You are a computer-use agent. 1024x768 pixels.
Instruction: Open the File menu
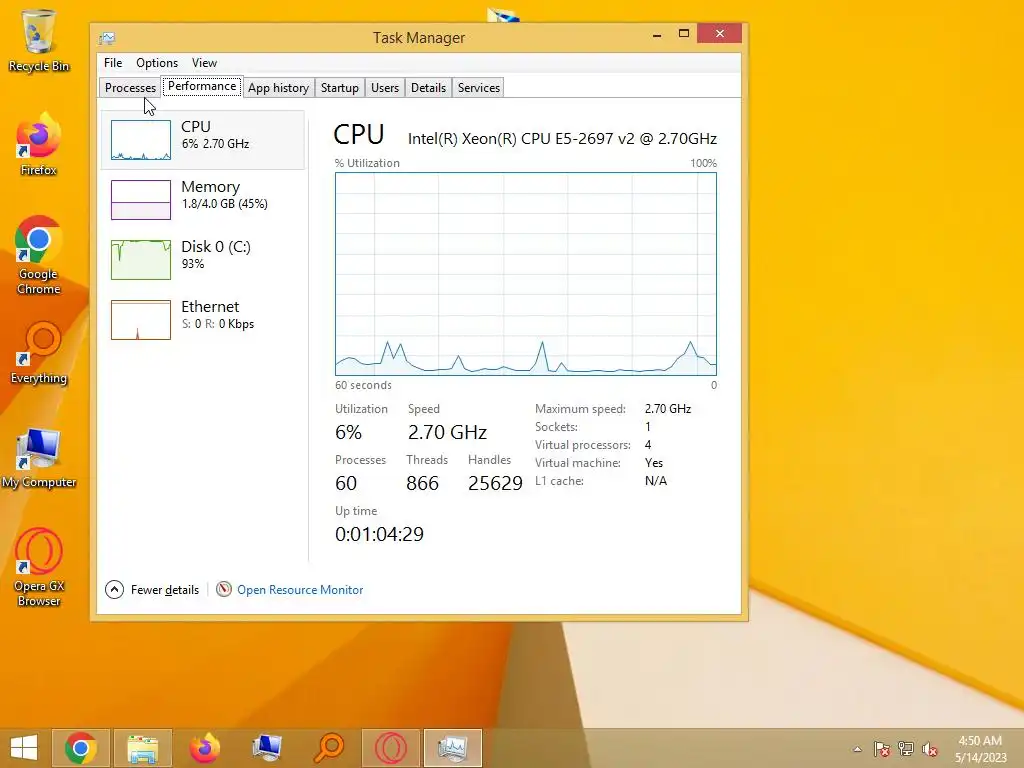point(113,63)
